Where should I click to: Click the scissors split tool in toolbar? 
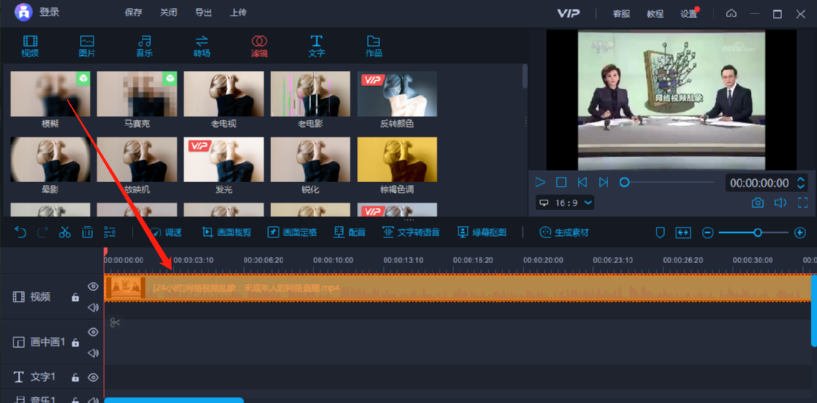coord(64,232)
